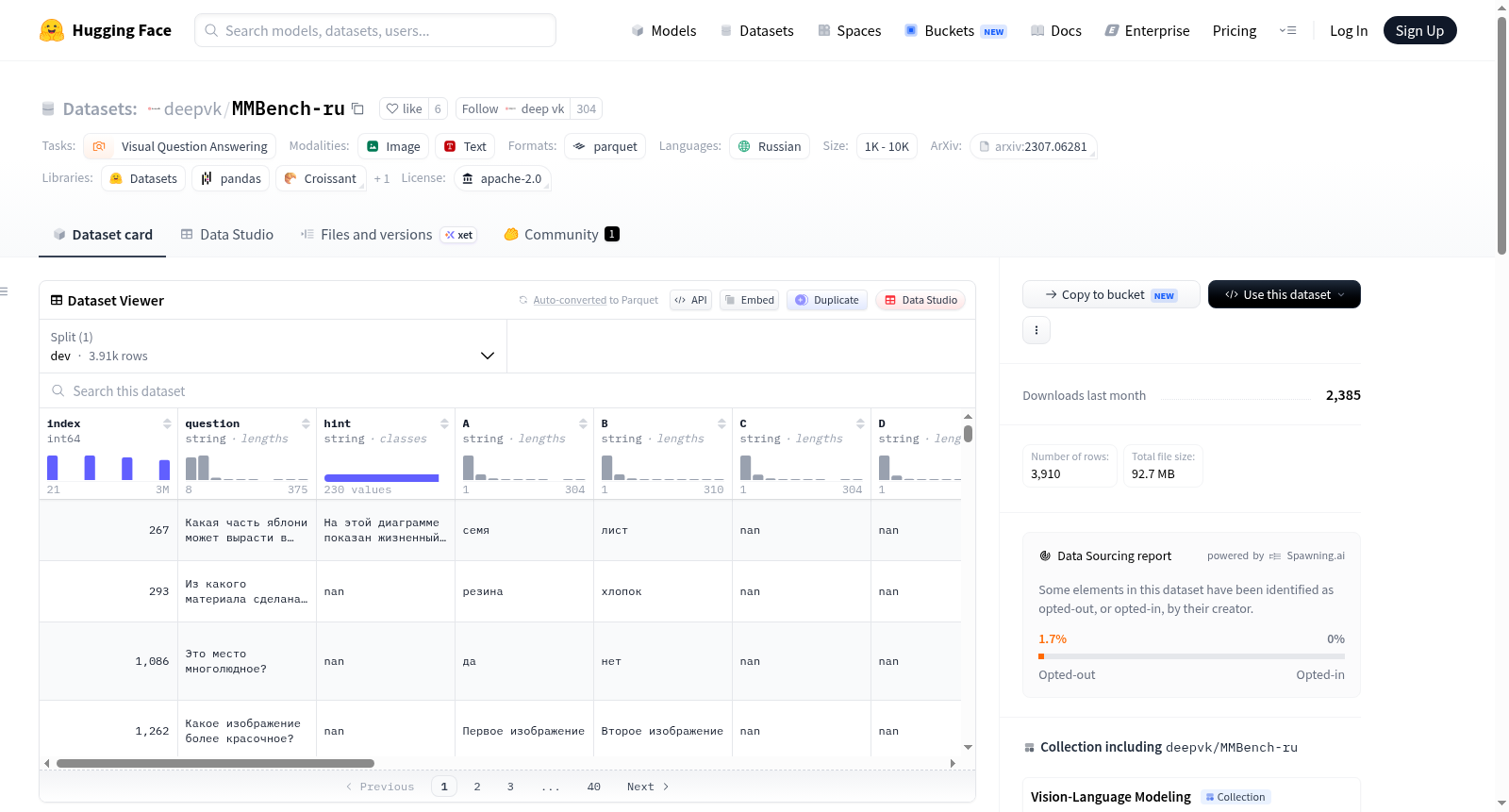Viewport: 1509px width, 812px height.
Task: Click the Log In link
Action: (1348, 30)
